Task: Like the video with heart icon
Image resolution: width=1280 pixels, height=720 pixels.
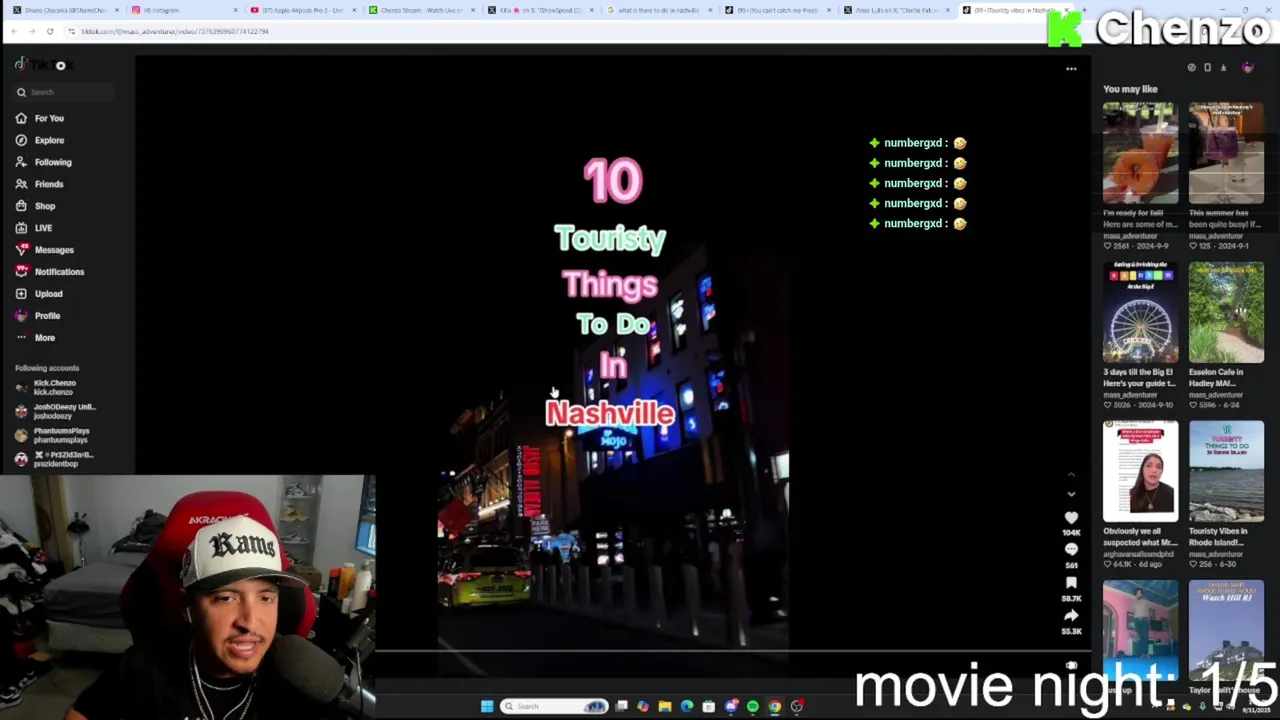Action: (x=1071, y=518)
